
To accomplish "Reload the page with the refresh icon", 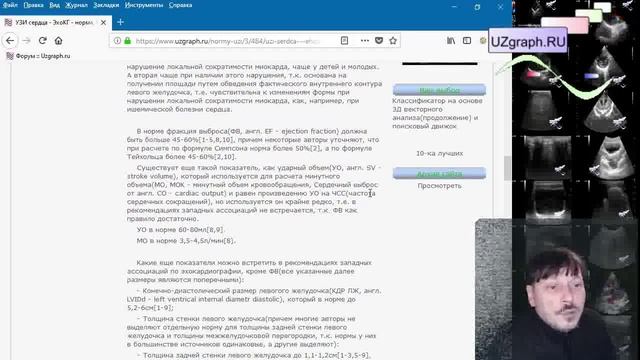I will point(42,40).
